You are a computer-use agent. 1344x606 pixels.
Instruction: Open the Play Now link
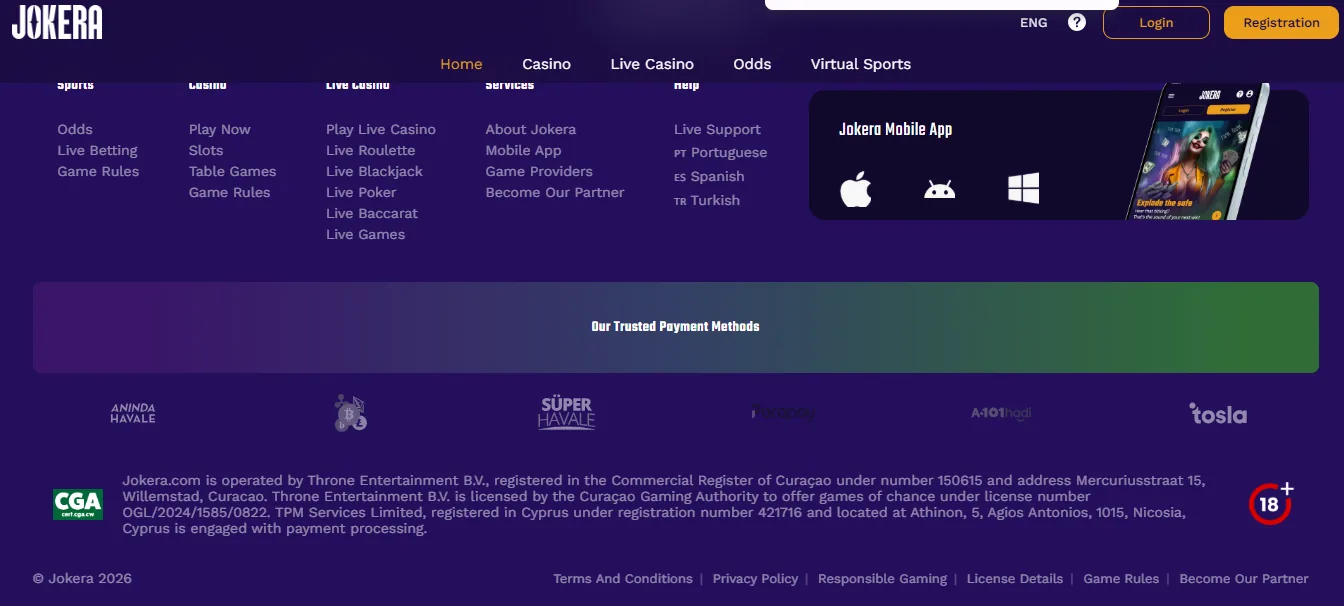coord(220,129)
